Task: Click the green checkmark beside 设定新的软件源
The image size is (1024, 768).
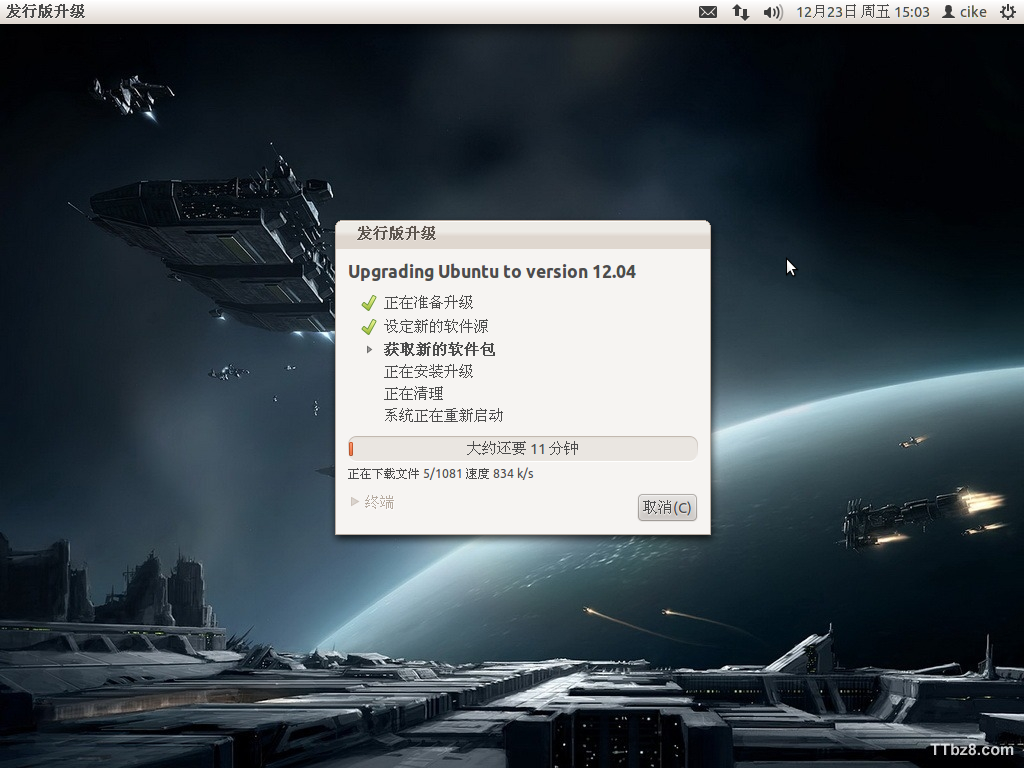Action: [x=369, y=326]
